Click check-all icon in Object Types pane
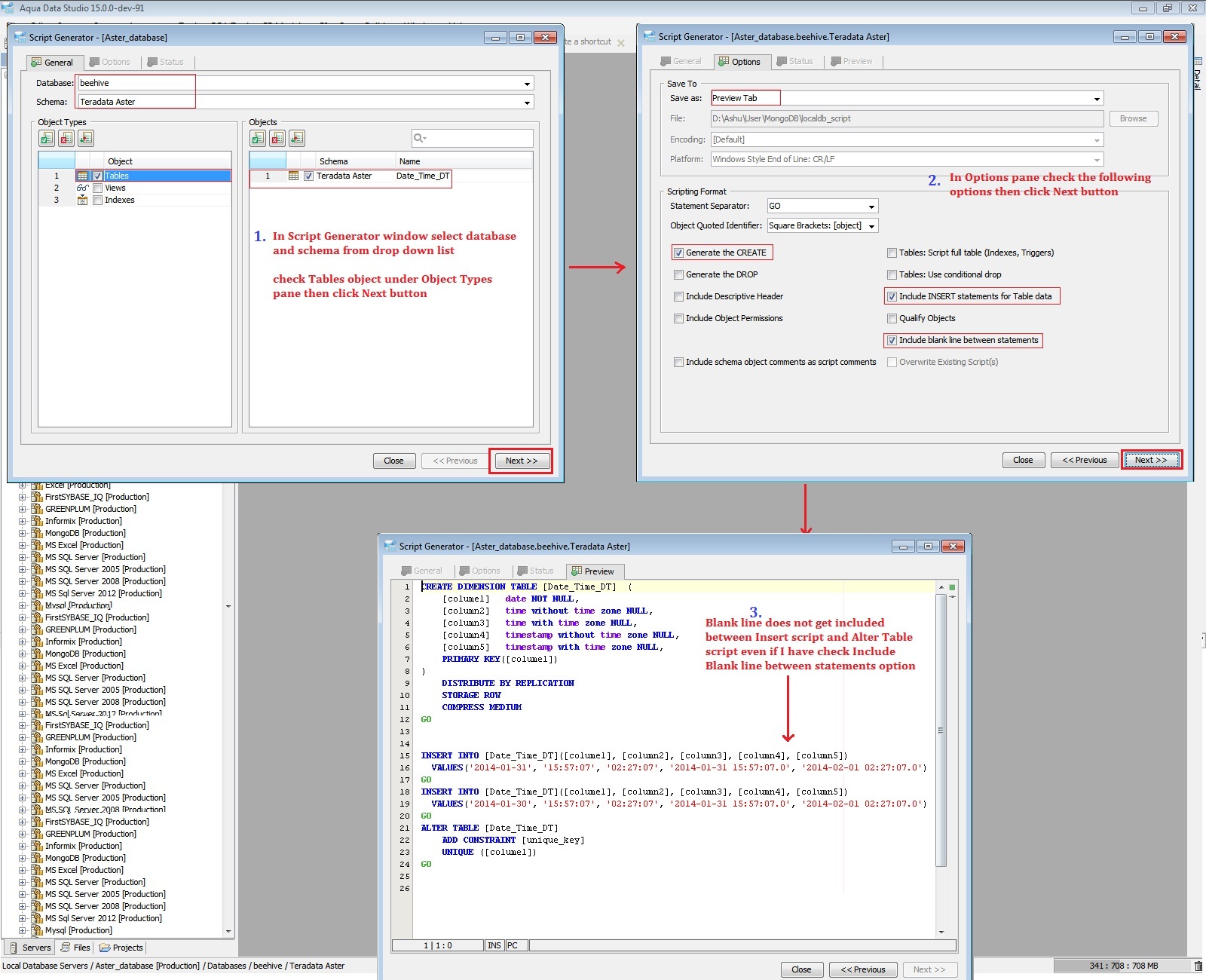The width and height of the screenshot is (1206, 980). click(47, 138)
